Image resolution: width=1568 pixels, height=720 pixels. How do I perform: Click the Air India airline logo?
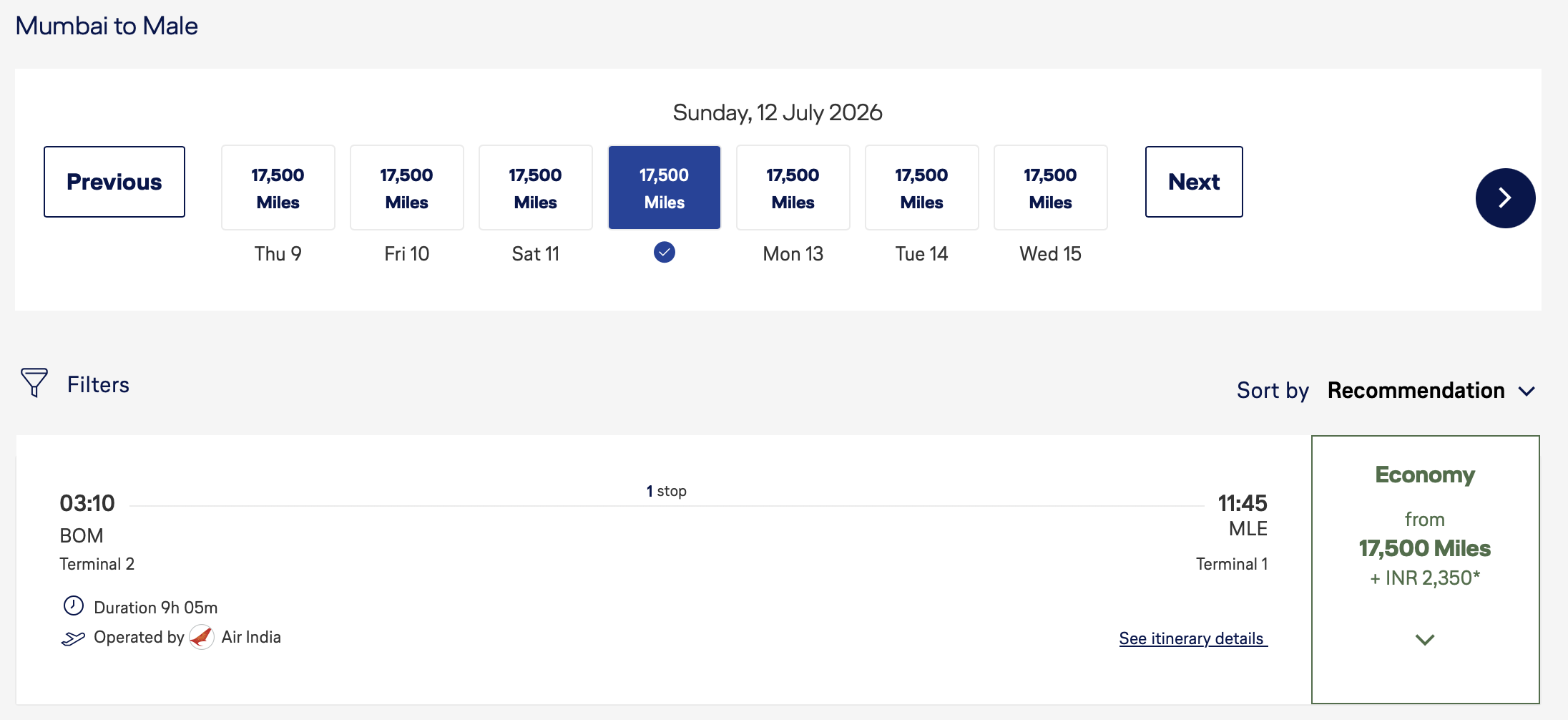pyautogui.click(x=202, y=637)
